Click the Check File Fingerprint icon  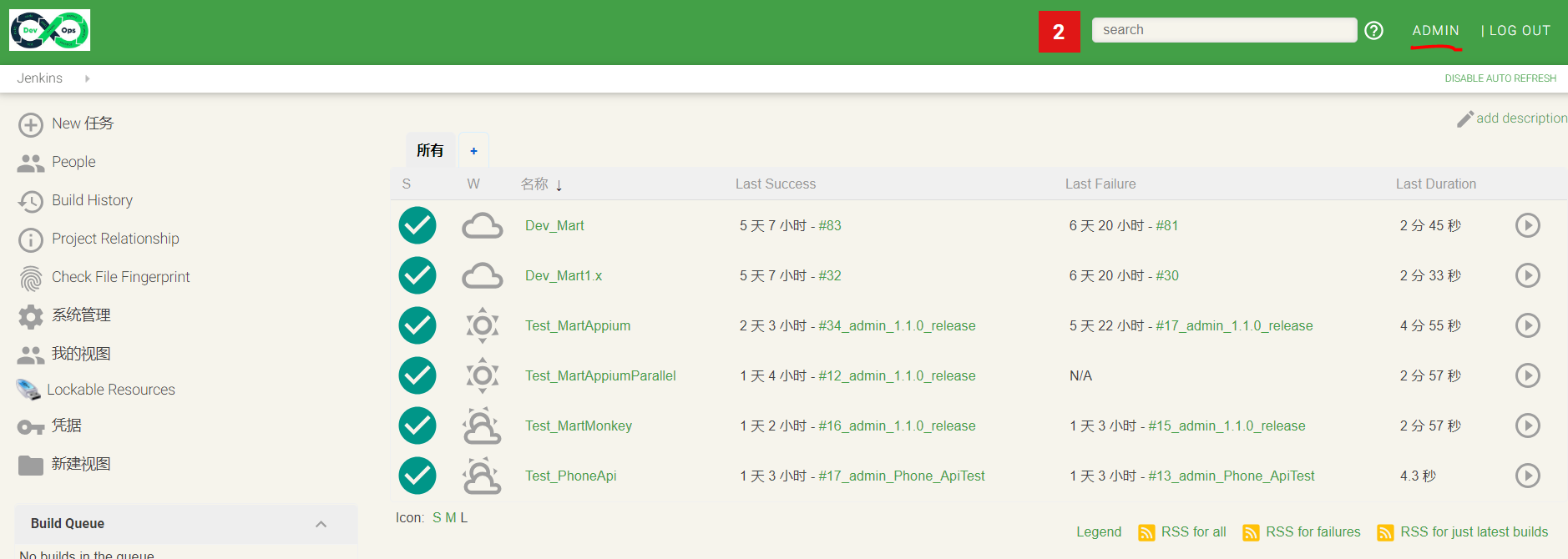tap(31, 278)
